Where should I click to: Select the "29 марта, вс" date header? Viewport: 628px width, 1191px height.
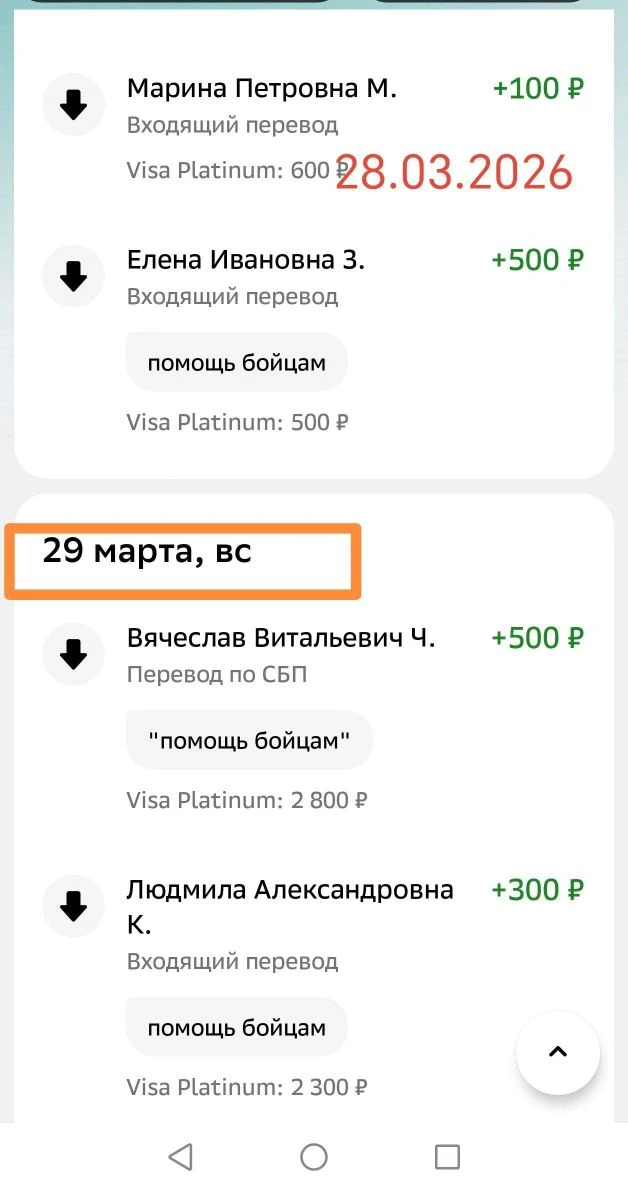(148, 551)
